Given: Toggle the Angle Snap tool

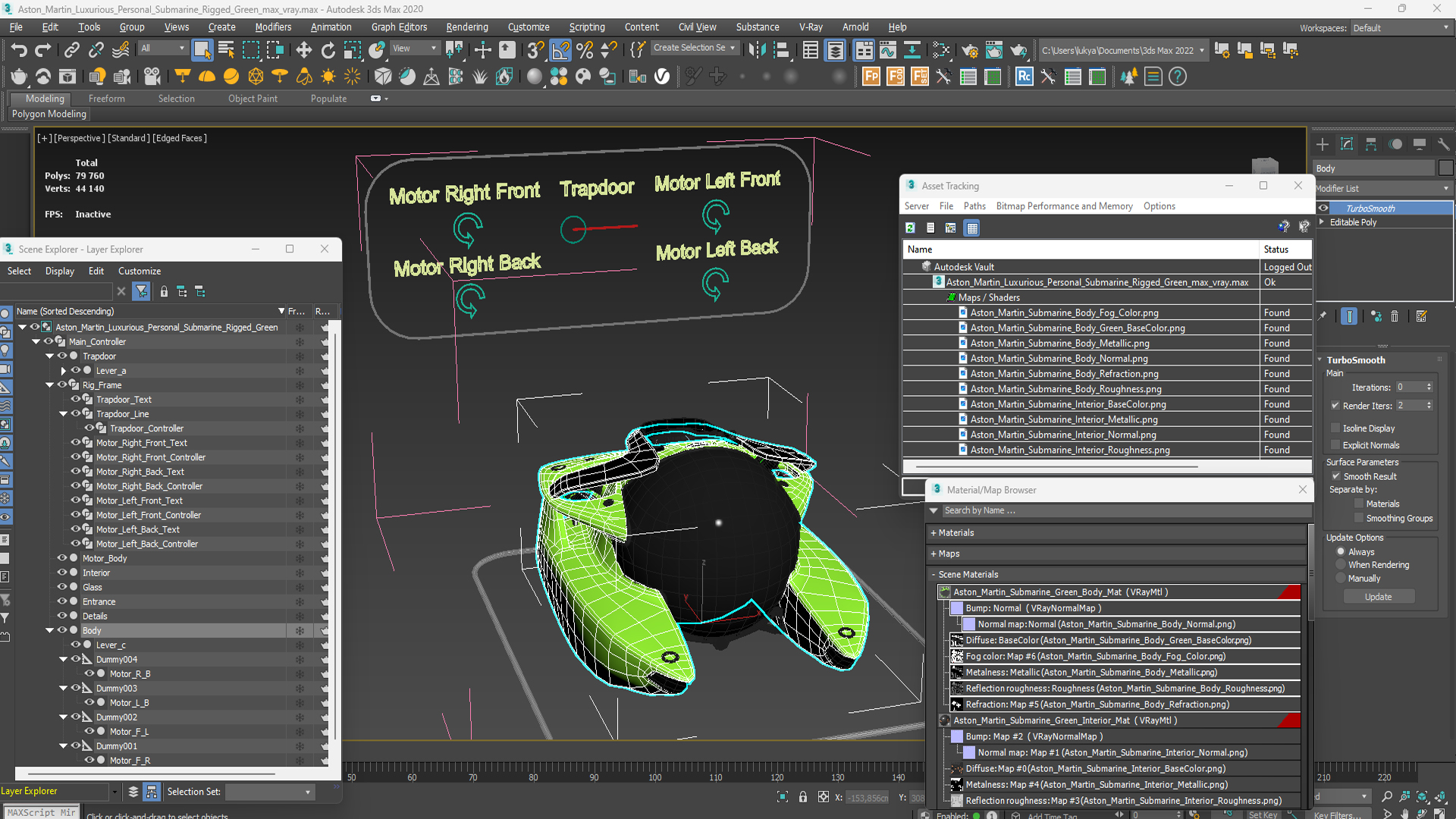Looking at the screenshot, I should [x=560, y=50].
